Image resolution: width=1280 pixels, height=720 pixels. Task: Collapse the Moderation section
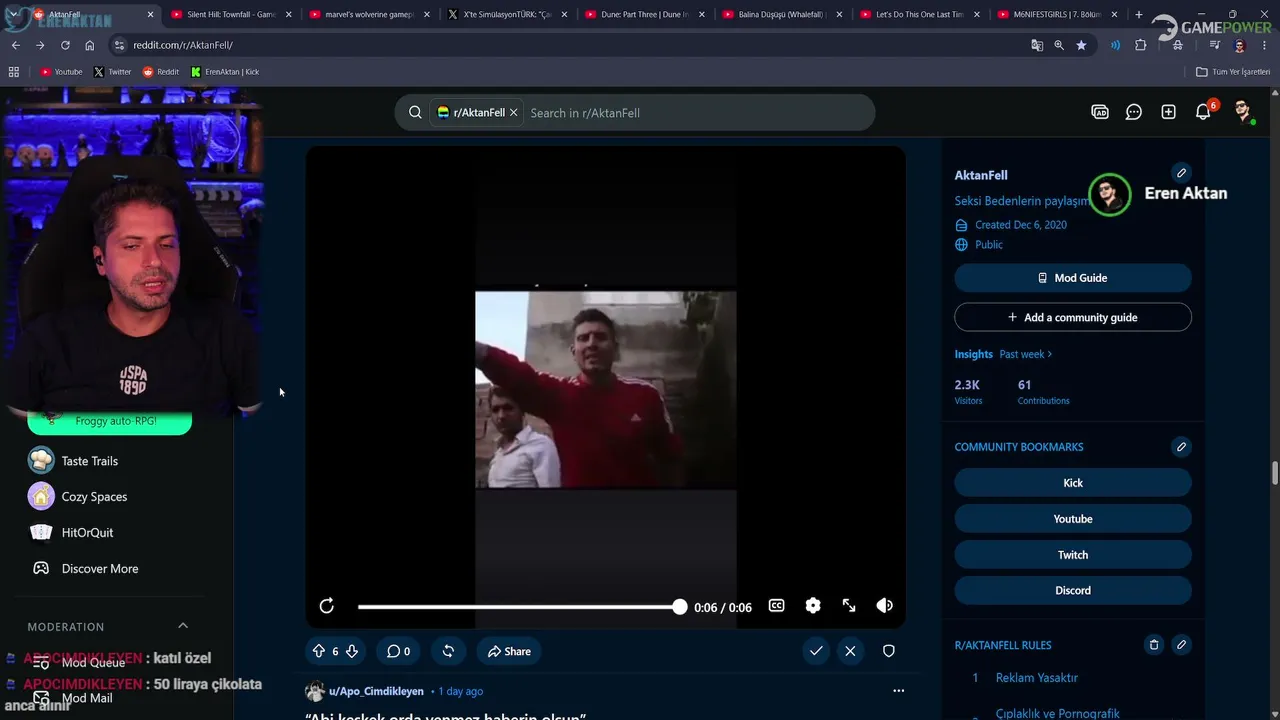click(x=183, y=626)
